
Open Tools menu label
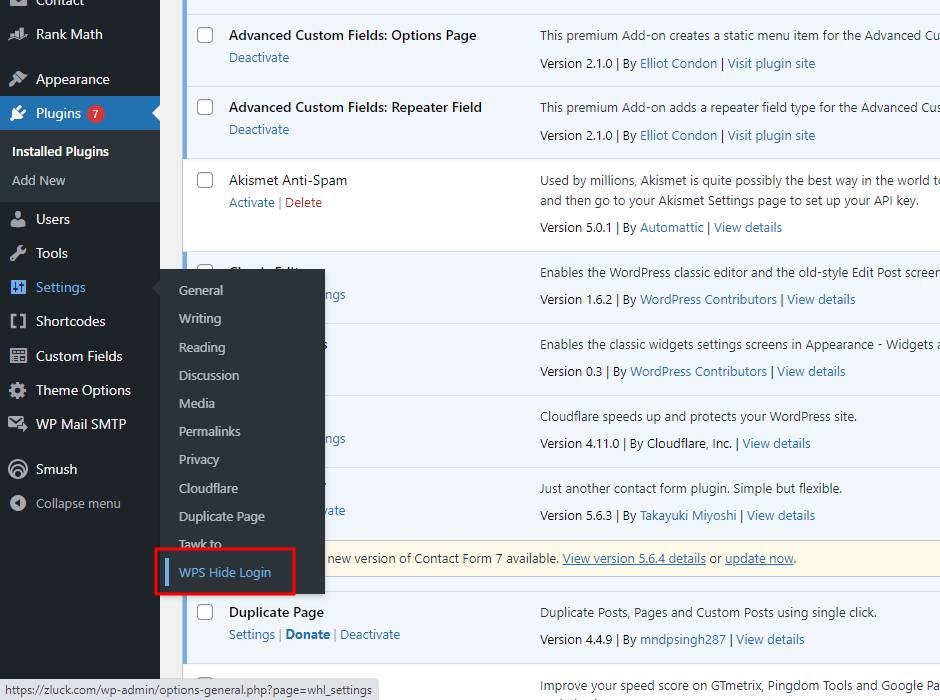tap(52, 253)
